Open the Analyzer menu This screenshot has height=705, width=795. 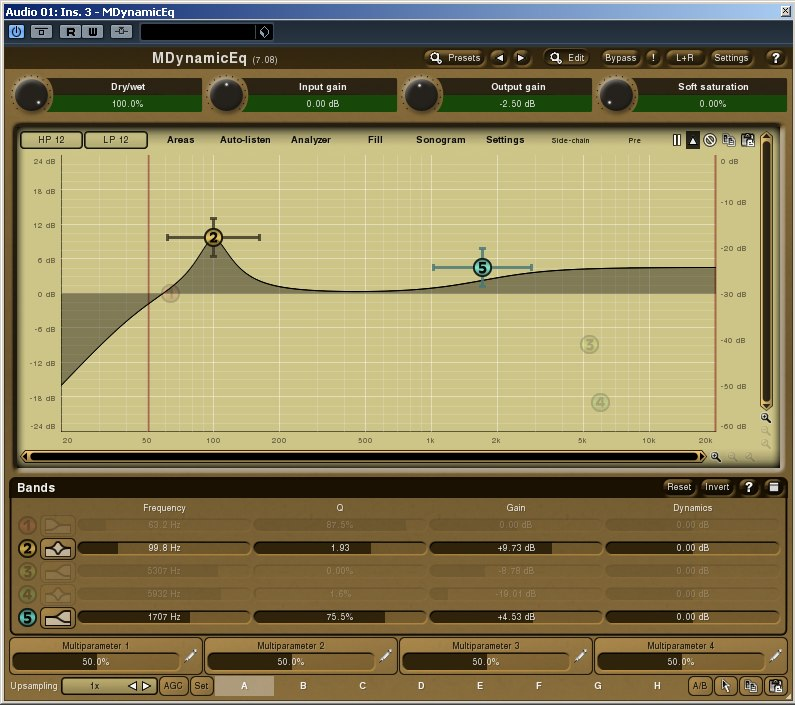click(311, 139)
